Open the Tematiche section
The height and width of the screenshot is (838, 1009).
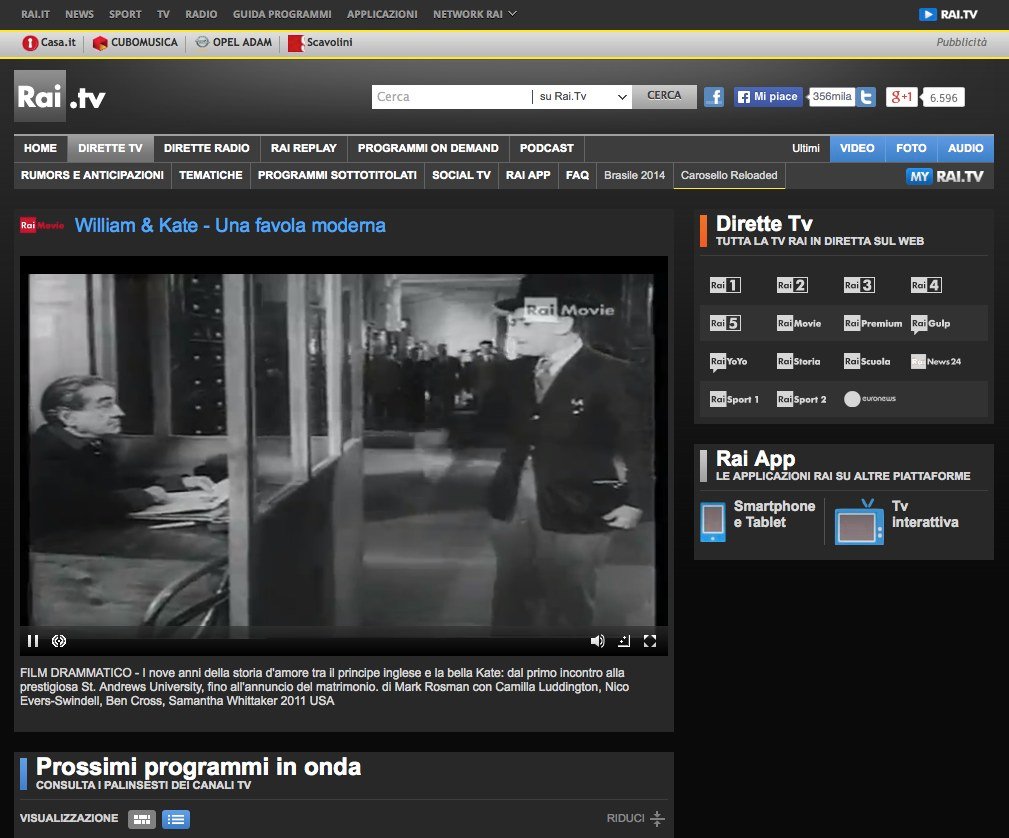211,176
